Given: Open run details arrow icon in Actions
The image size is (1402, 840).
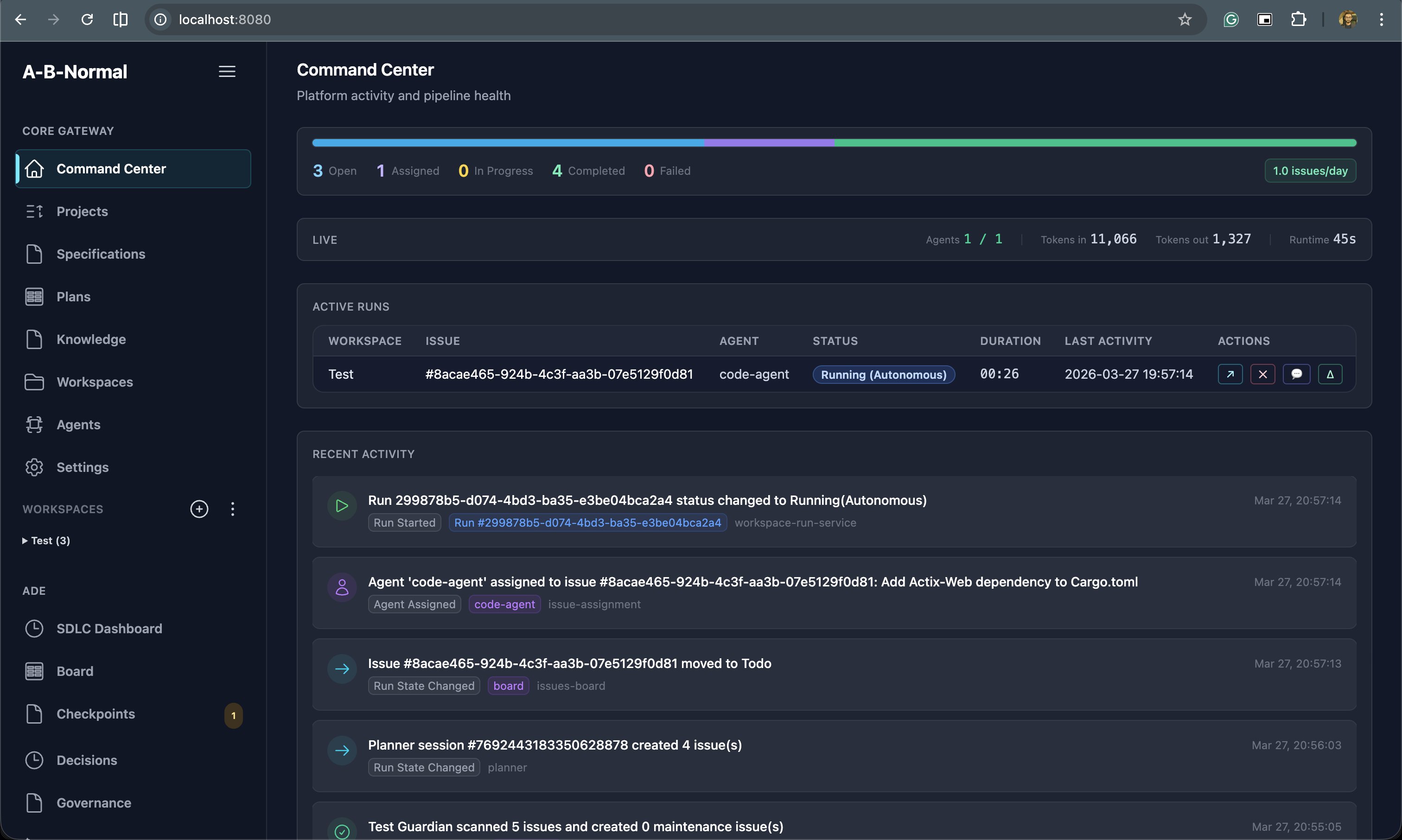Looking at the screenshot, I should click(1230, 374).
